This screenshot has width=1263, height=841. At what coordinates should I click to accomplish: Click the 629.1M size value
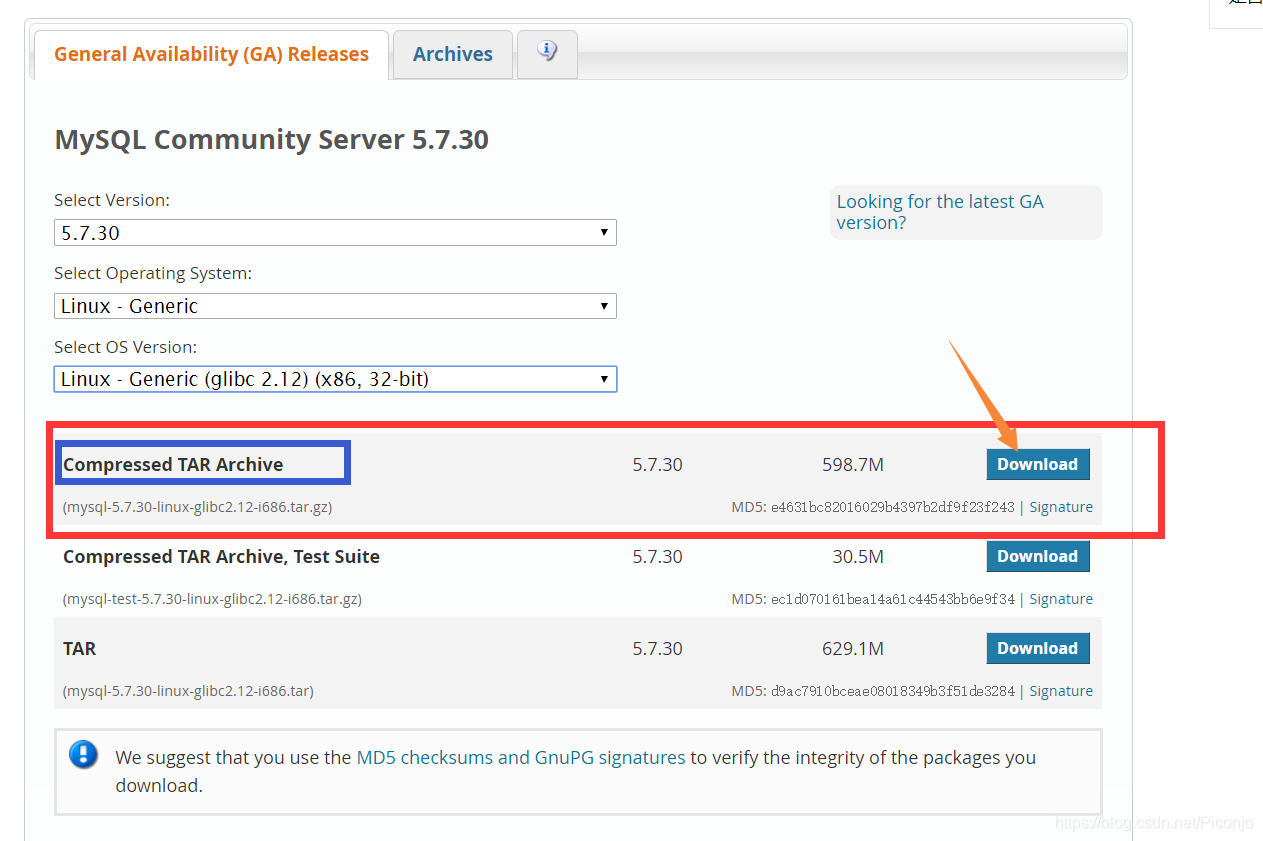click(852, 648)
